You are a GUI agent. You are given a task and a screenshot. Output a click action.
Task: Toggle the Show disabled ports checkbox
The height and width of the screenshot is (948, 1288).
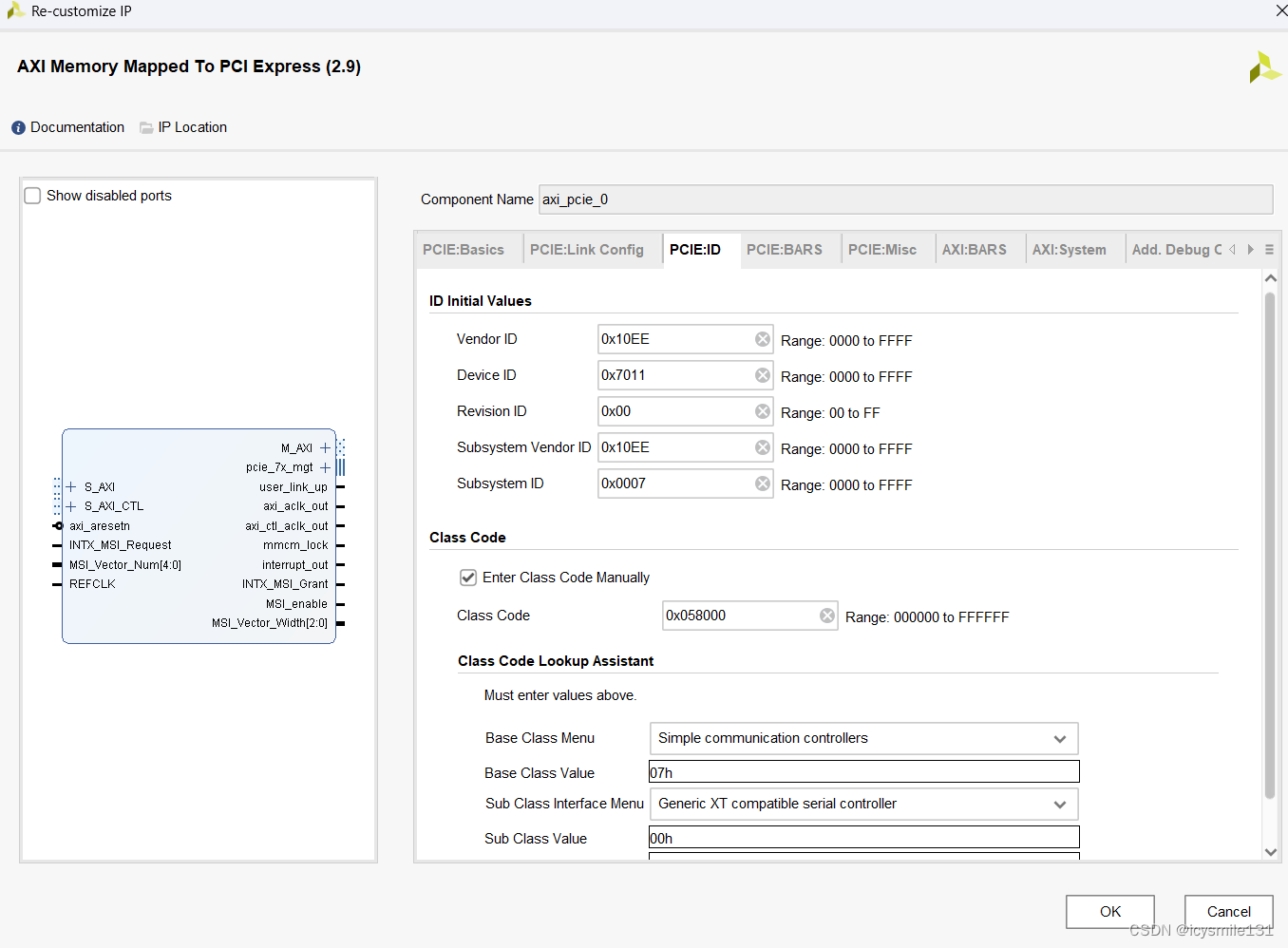[32, 195]
